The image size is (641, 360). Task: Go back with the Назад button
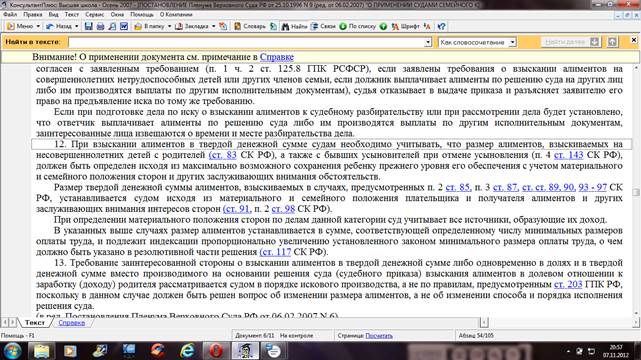point(58,26)
